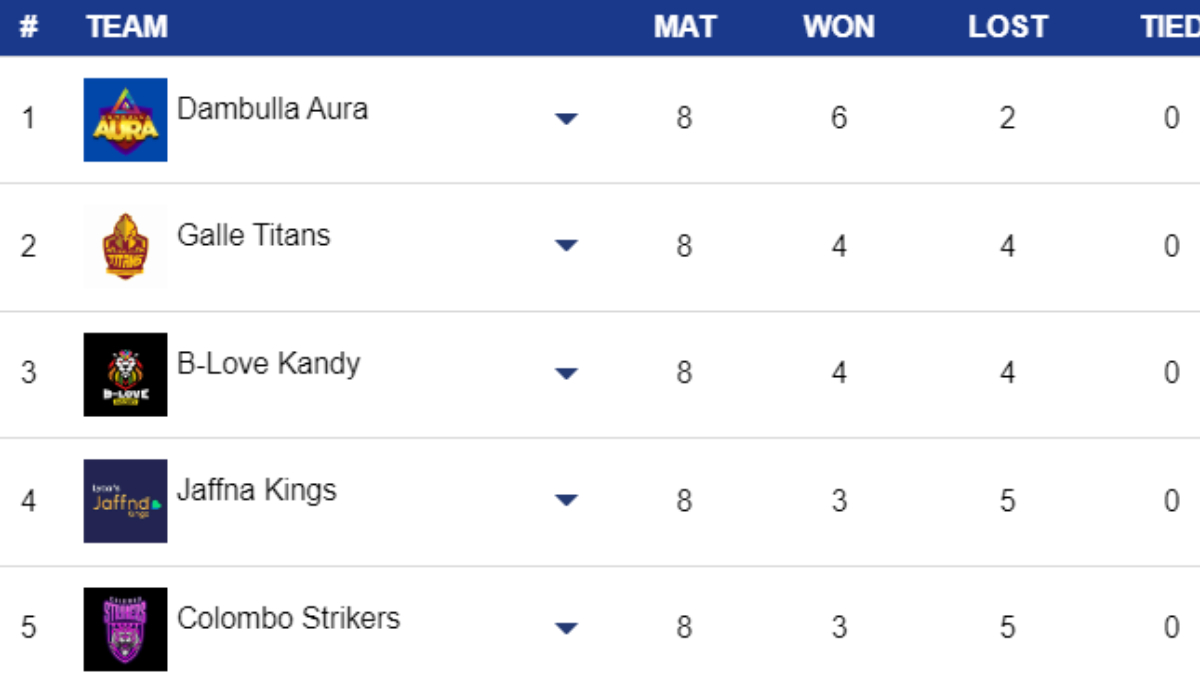This screenshot has height=675, width=1200.
Task: Click the # rank column header
Action: tap(29, 27)
